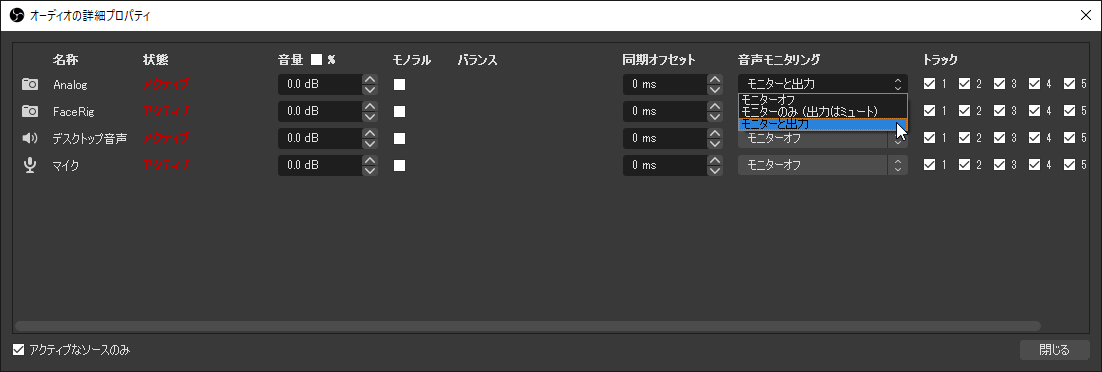Click the horizontal scrollbar at bottom
This screenshot has width=1102, height=372.
(x=527, y=326)
